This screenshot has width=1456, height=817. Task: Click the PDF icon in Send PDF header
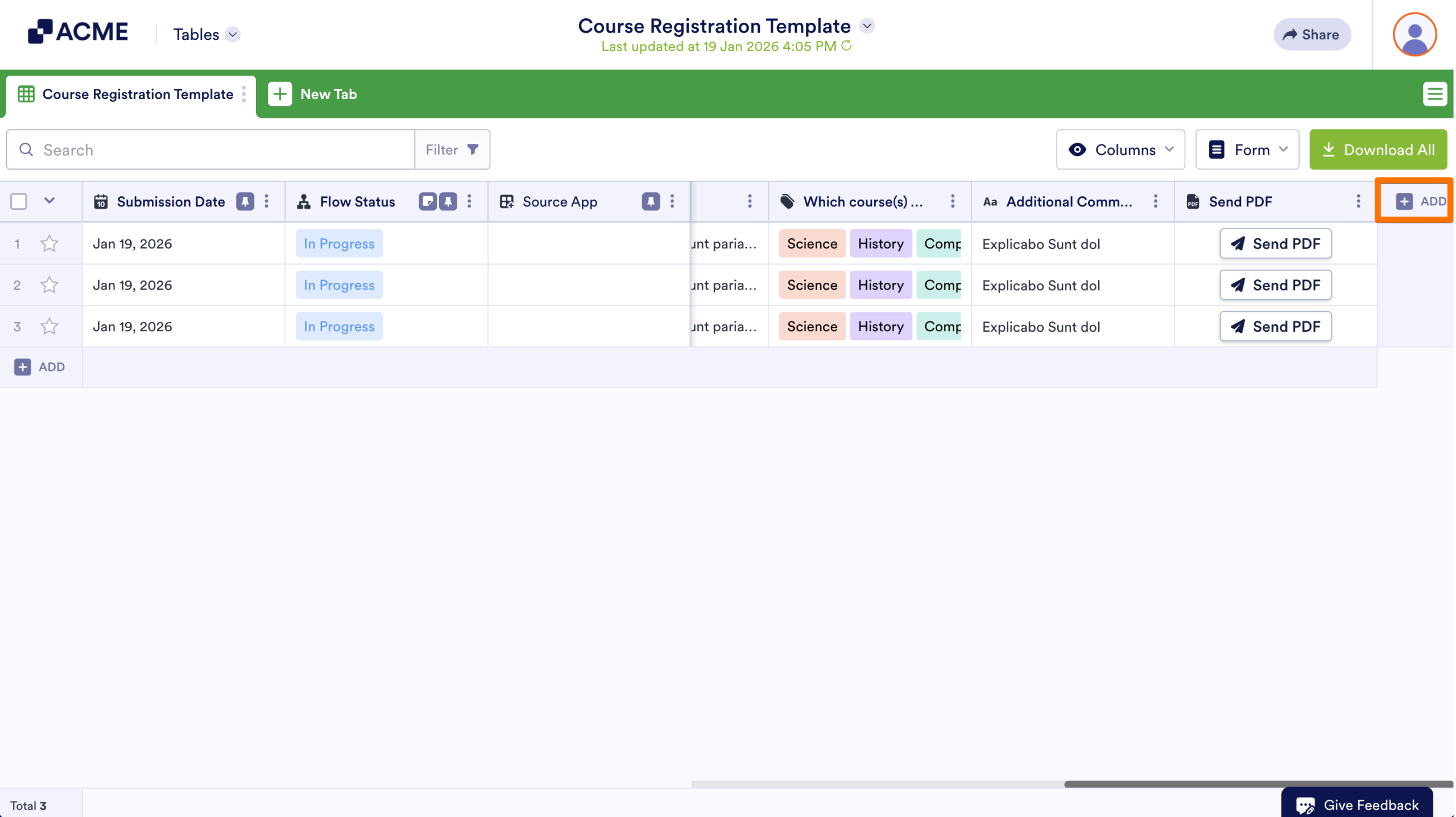1193,201
